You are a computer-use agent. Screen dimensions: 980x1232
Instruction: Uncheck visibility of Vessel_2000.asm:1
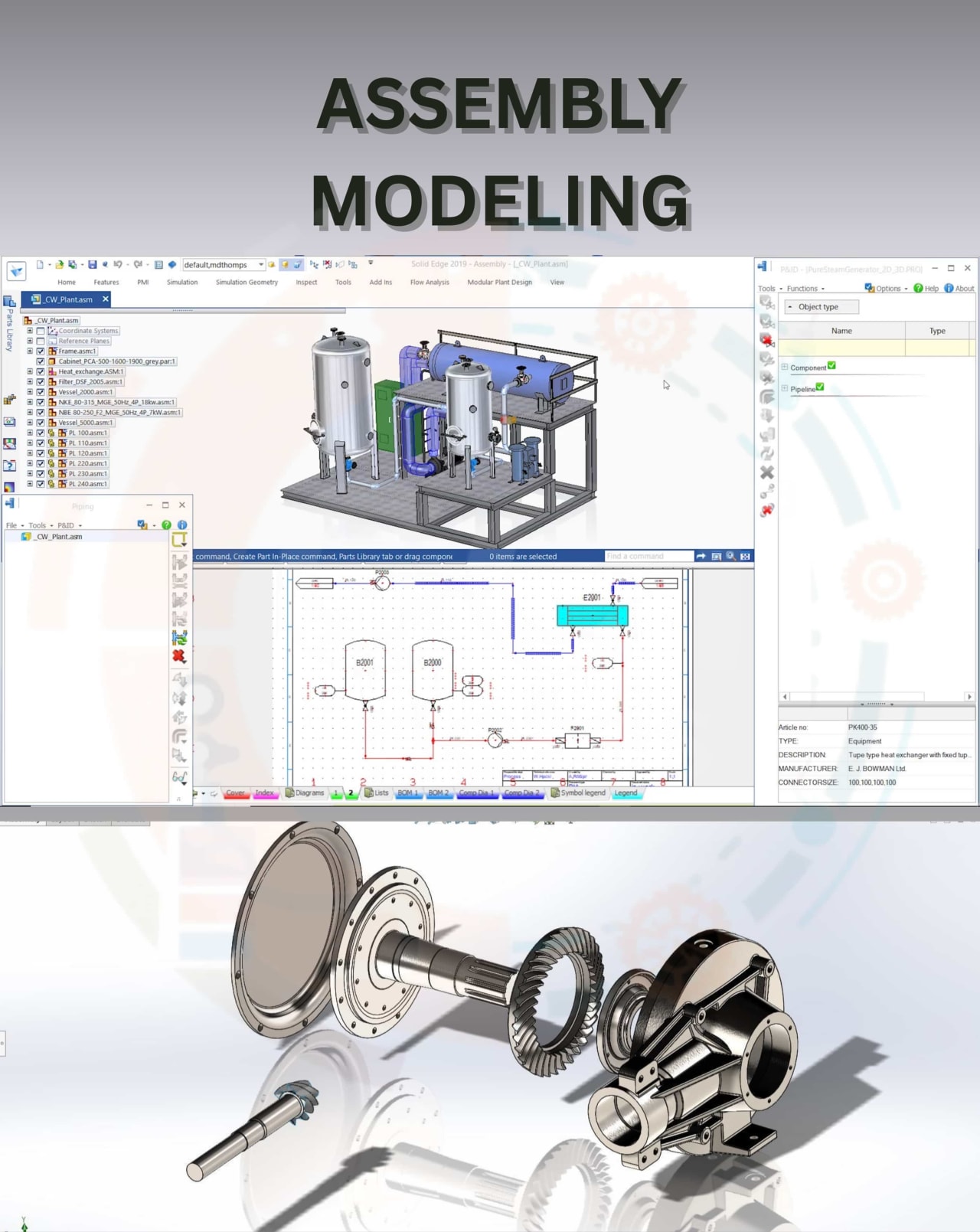41,392
